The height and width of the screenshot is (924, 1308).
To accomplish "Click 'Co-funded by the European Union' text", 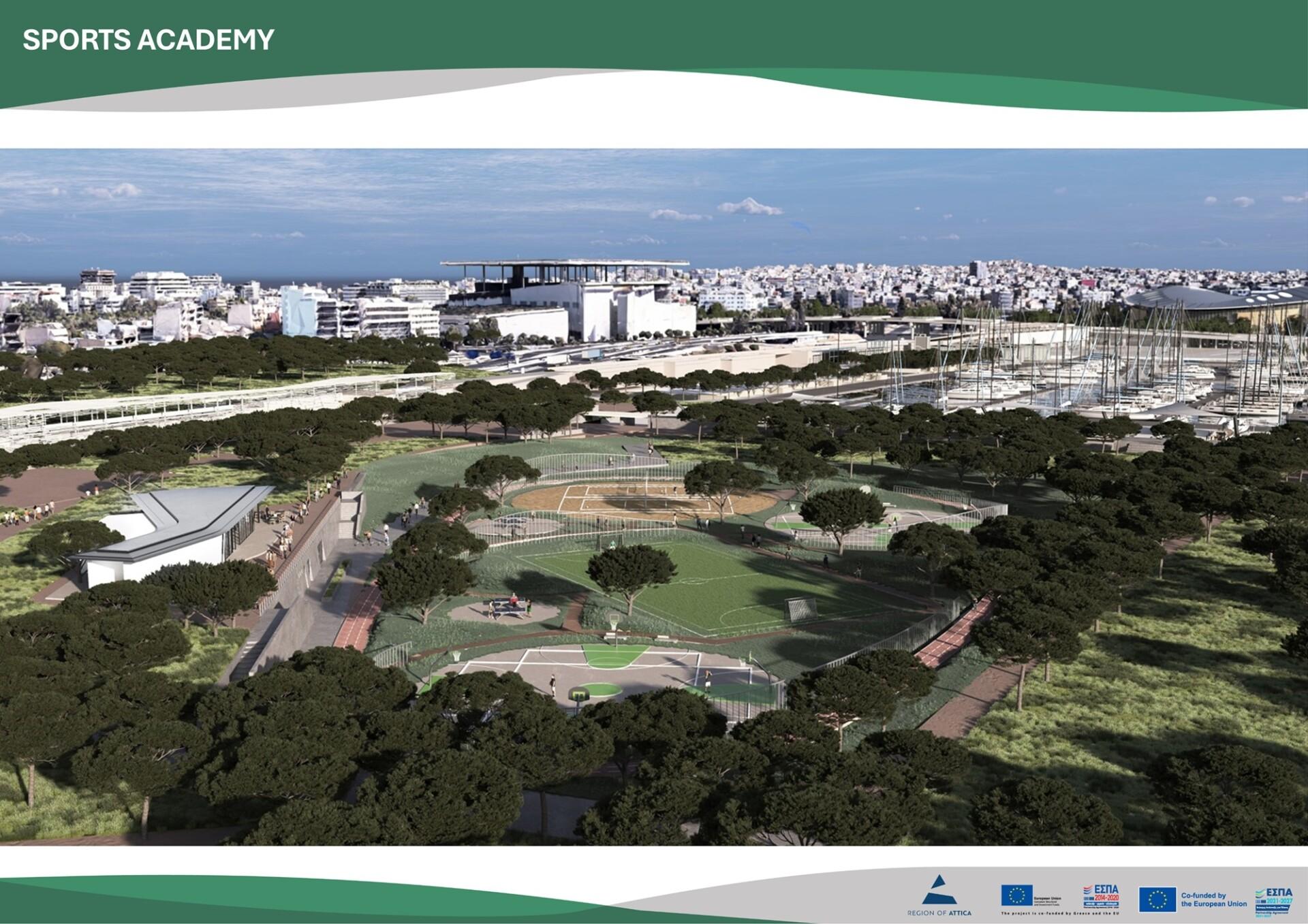I will pos(1213,900).
